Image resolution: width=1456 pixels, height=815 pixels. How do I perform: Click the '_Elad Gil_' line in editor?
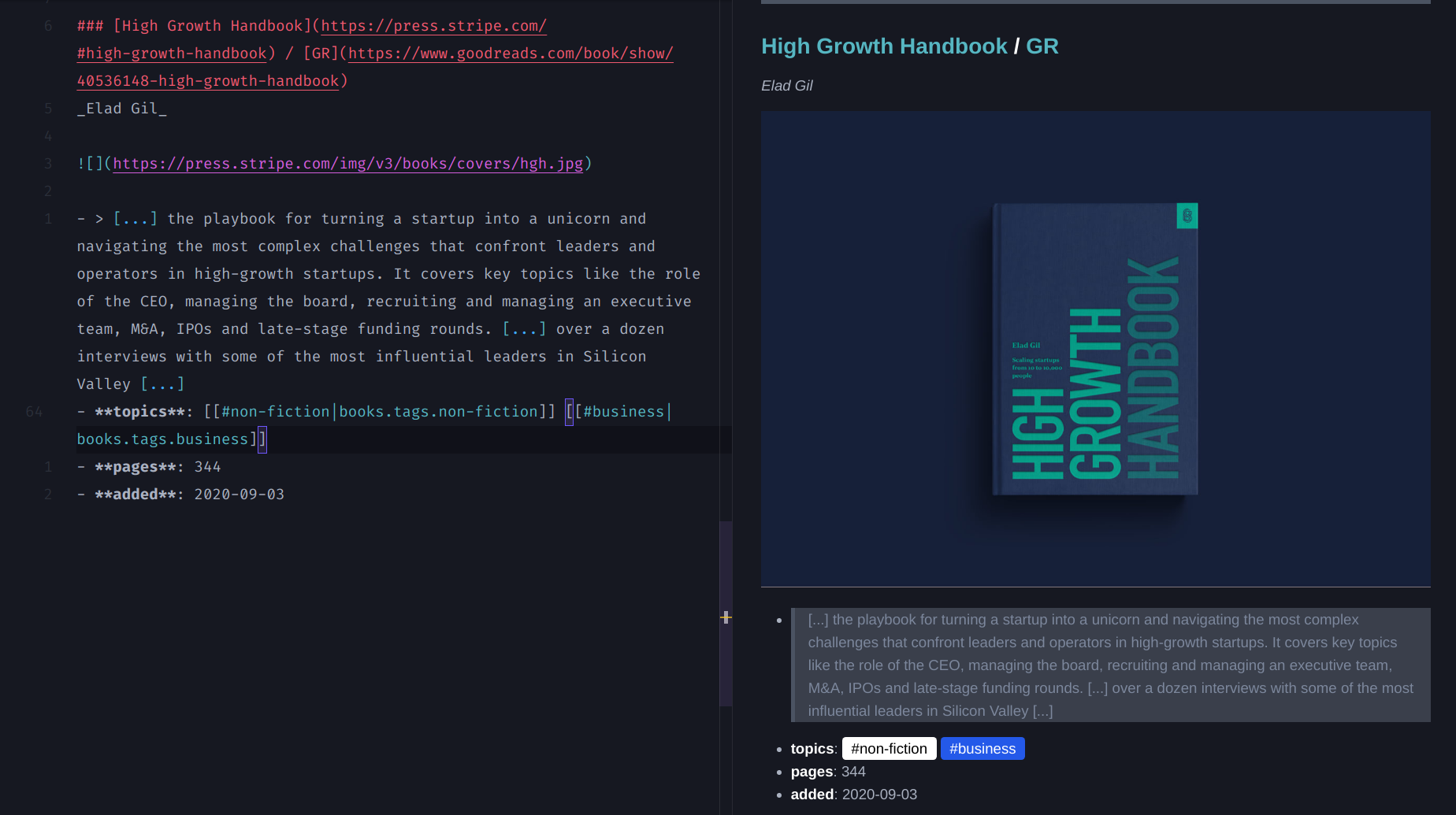tap(122, 109)
